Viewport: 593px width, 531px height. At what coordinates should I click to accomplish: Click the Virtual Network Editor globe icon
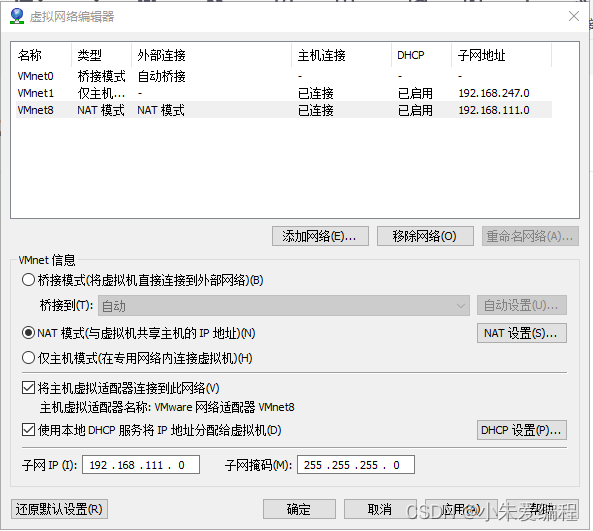click(x=17, y=16)
